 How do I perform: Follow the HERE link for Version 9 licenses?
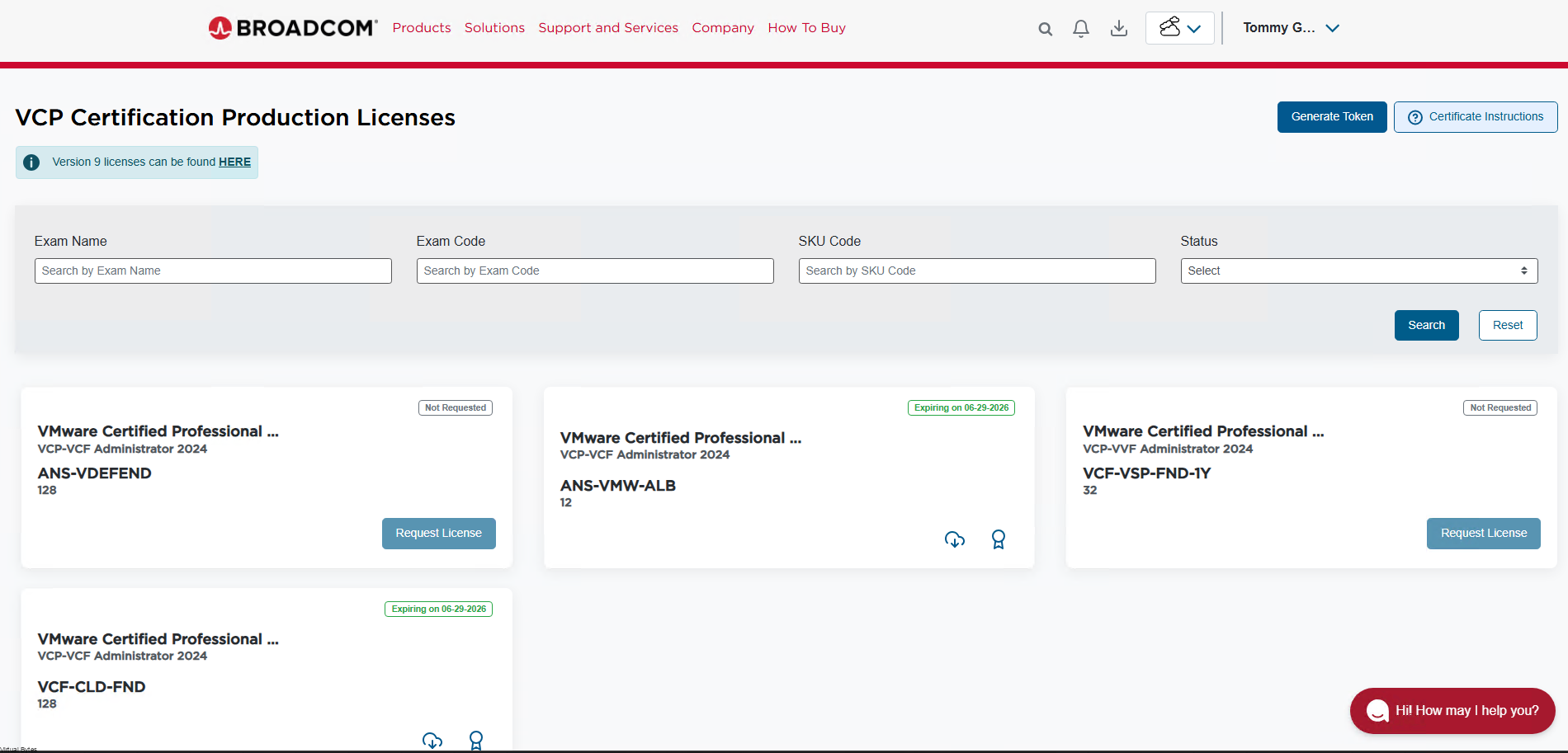[x=234, y=162]
